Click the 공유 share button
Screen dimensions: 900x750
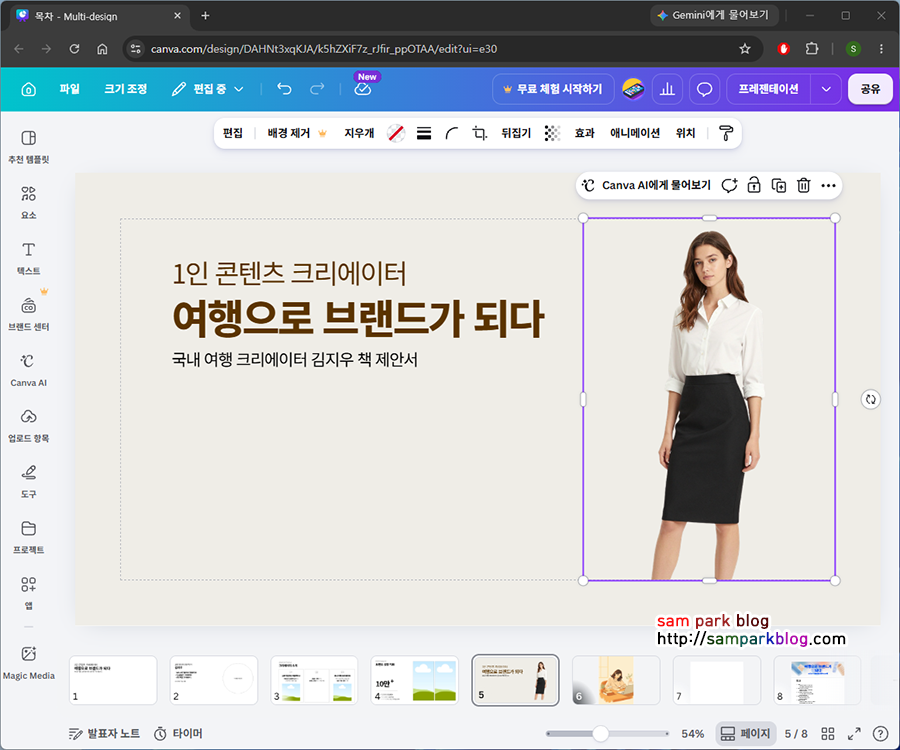pos(870,89)
